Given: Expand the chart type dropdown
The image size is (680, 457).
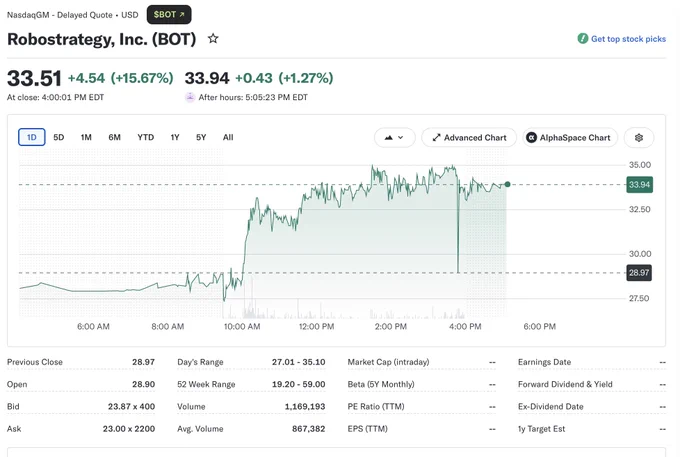Looking at the screenshot, I should (x=394, y=137).
